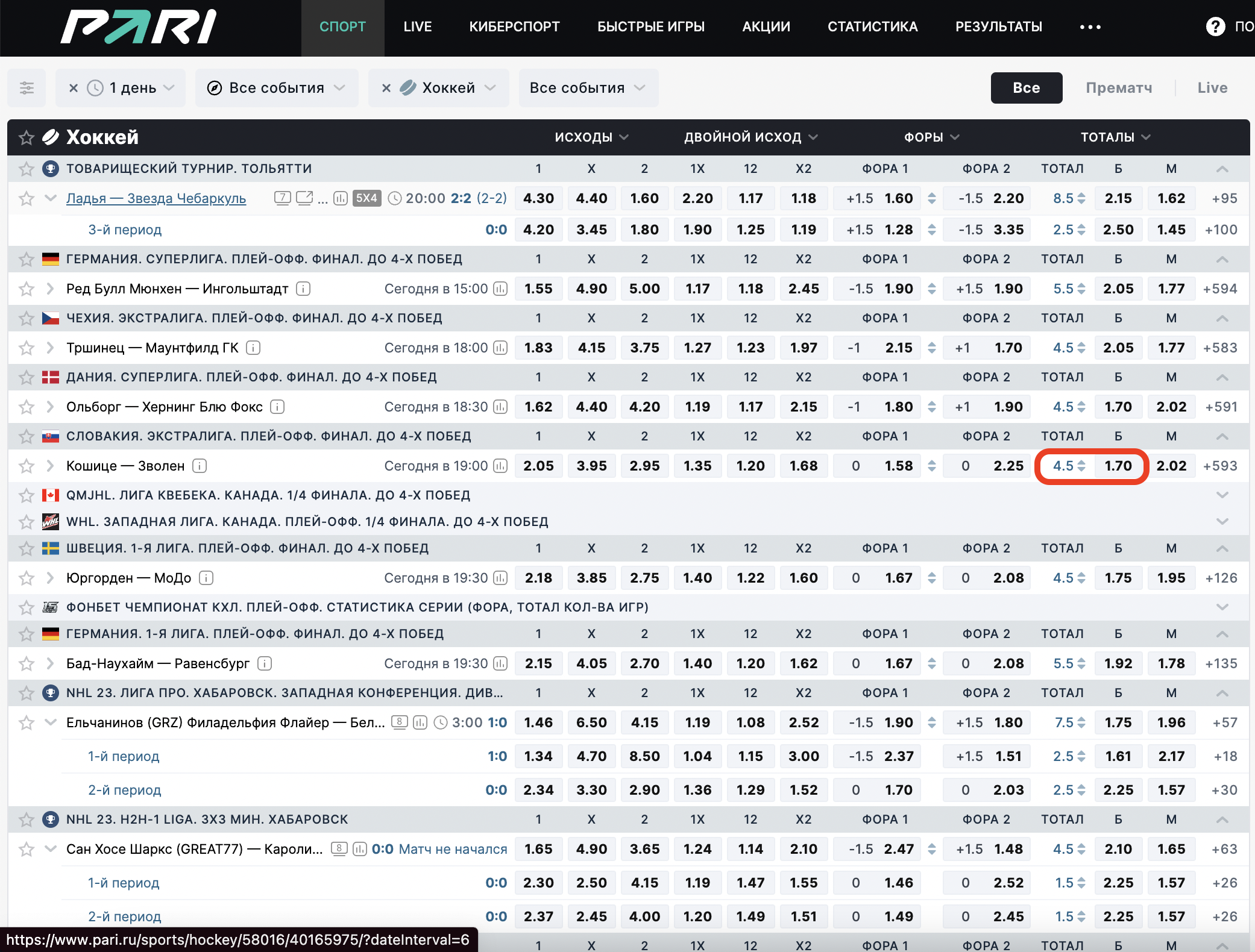Open the Статистика tab
Viewport: 1255px width, 952px height.
pos(872,27)
